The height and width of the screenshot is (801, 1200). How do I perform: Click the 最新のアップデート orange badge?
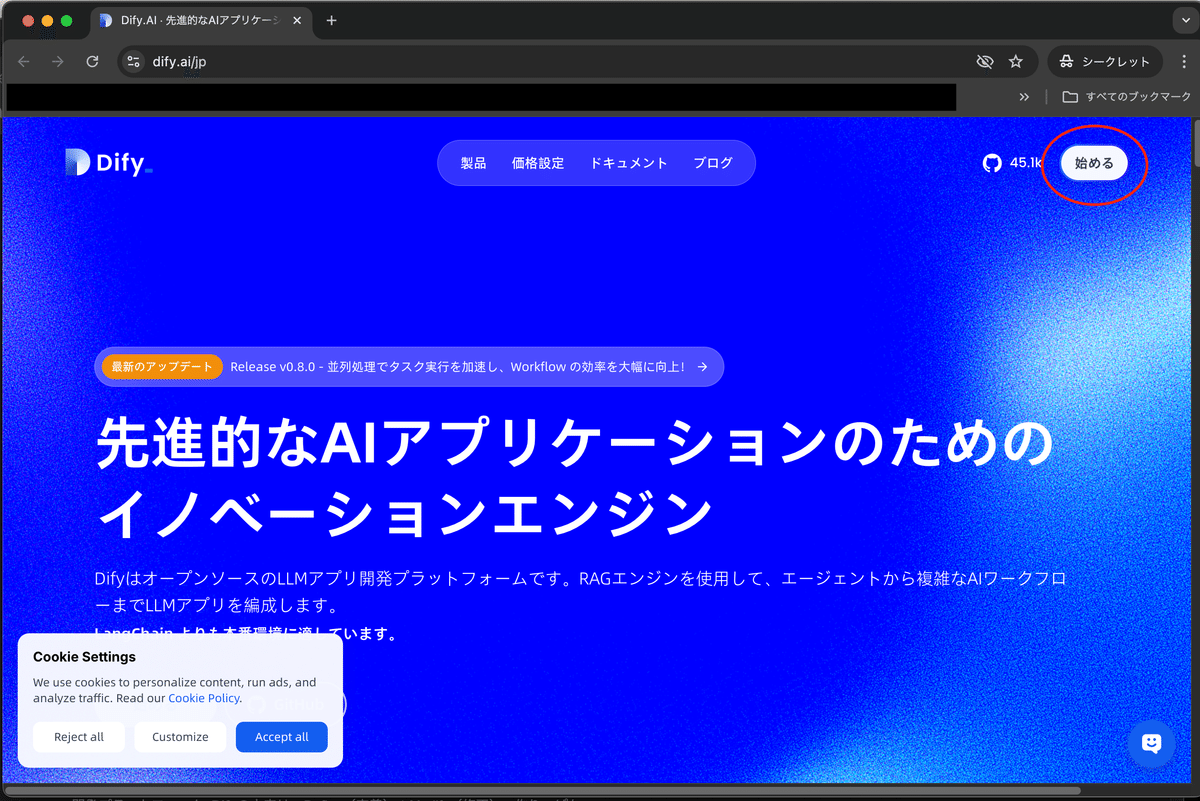[x=162, y=367]
